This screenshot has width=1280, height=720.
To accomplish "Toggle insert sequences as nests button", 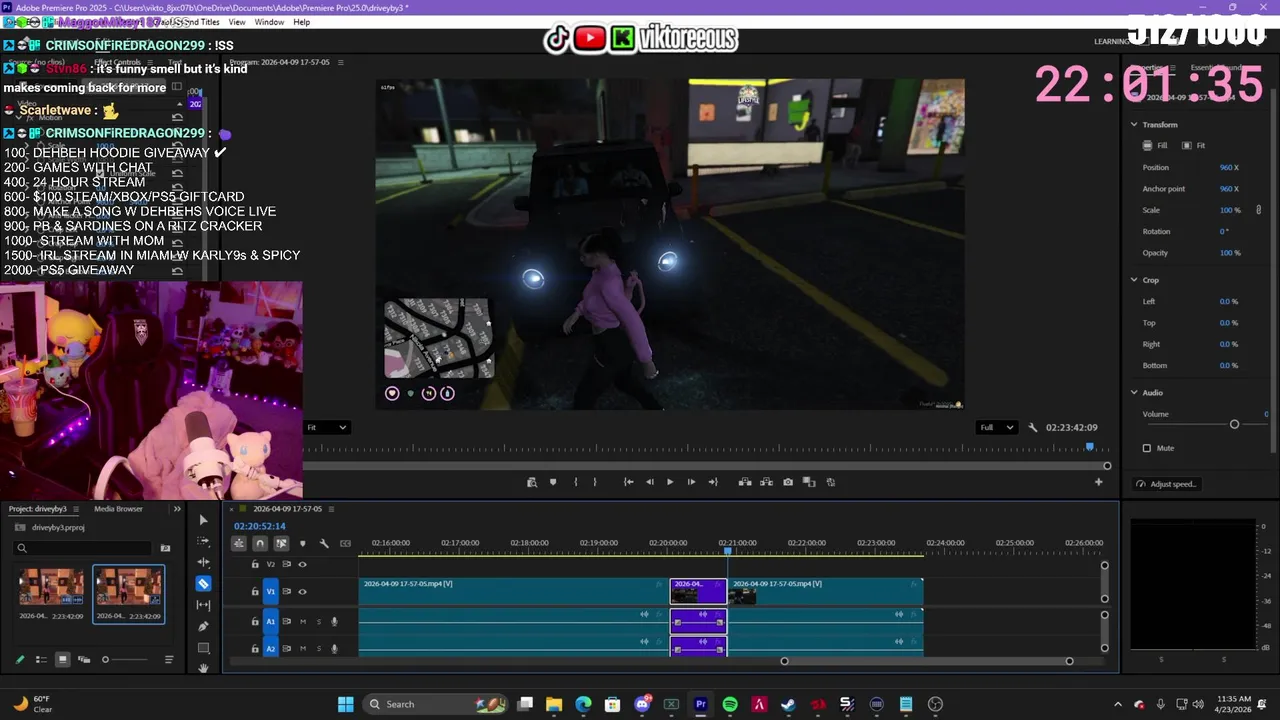I will pyautogui.click(x=239, y=543).
